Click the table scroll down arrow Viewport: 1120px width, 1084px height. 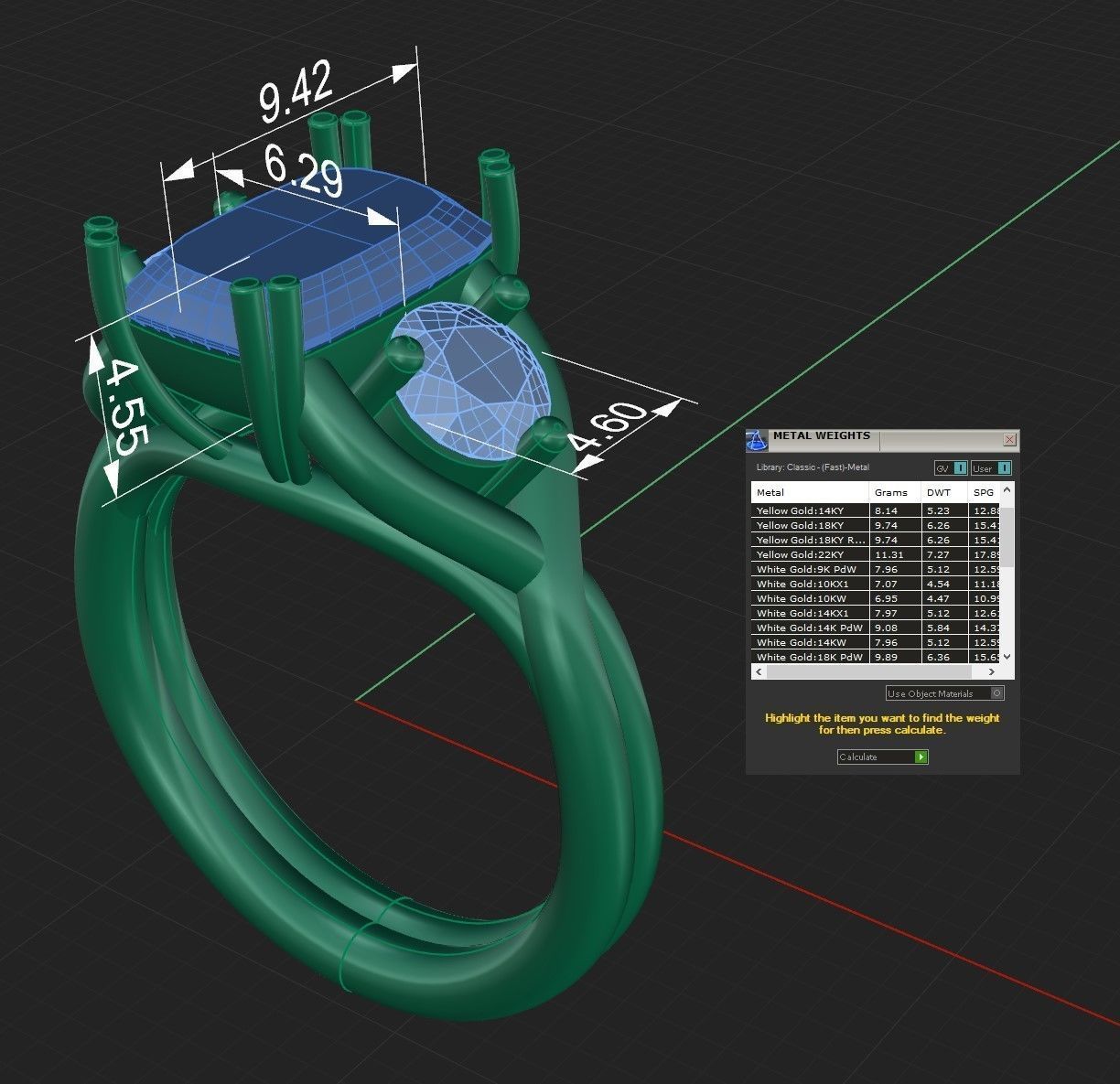click(x=1007, y=657)
